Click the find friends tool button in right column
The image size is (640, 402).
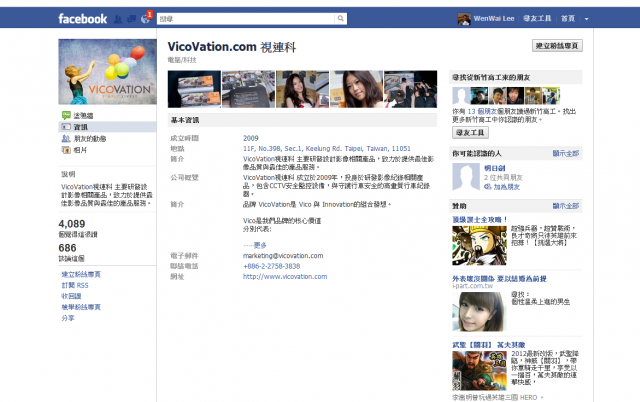click(470, 133)
